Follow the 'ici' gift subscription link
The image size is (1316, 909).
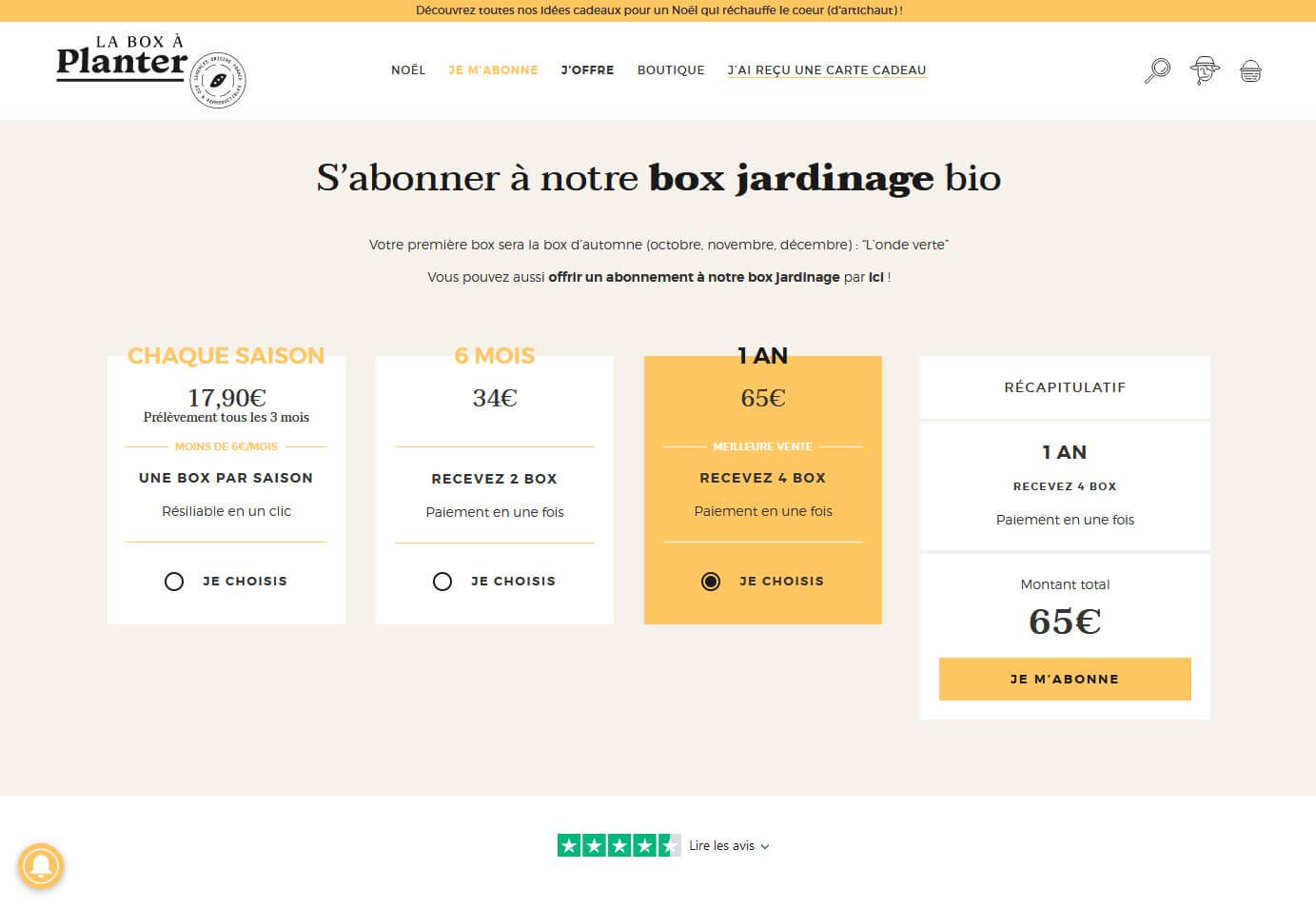[876, 277]
